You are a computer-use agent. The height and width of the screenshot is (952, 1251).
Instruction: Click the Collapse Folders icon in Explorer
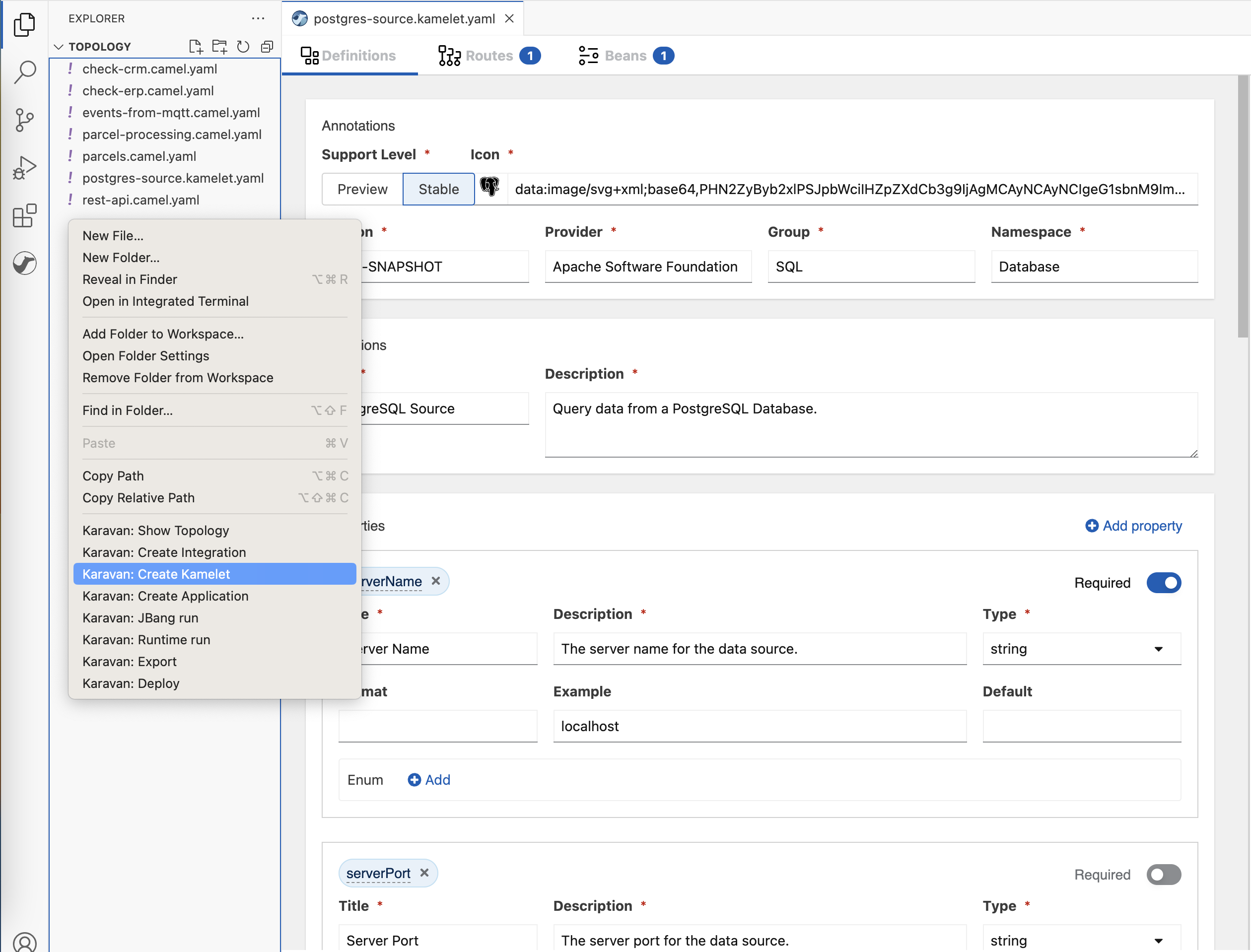click(267, 47)
